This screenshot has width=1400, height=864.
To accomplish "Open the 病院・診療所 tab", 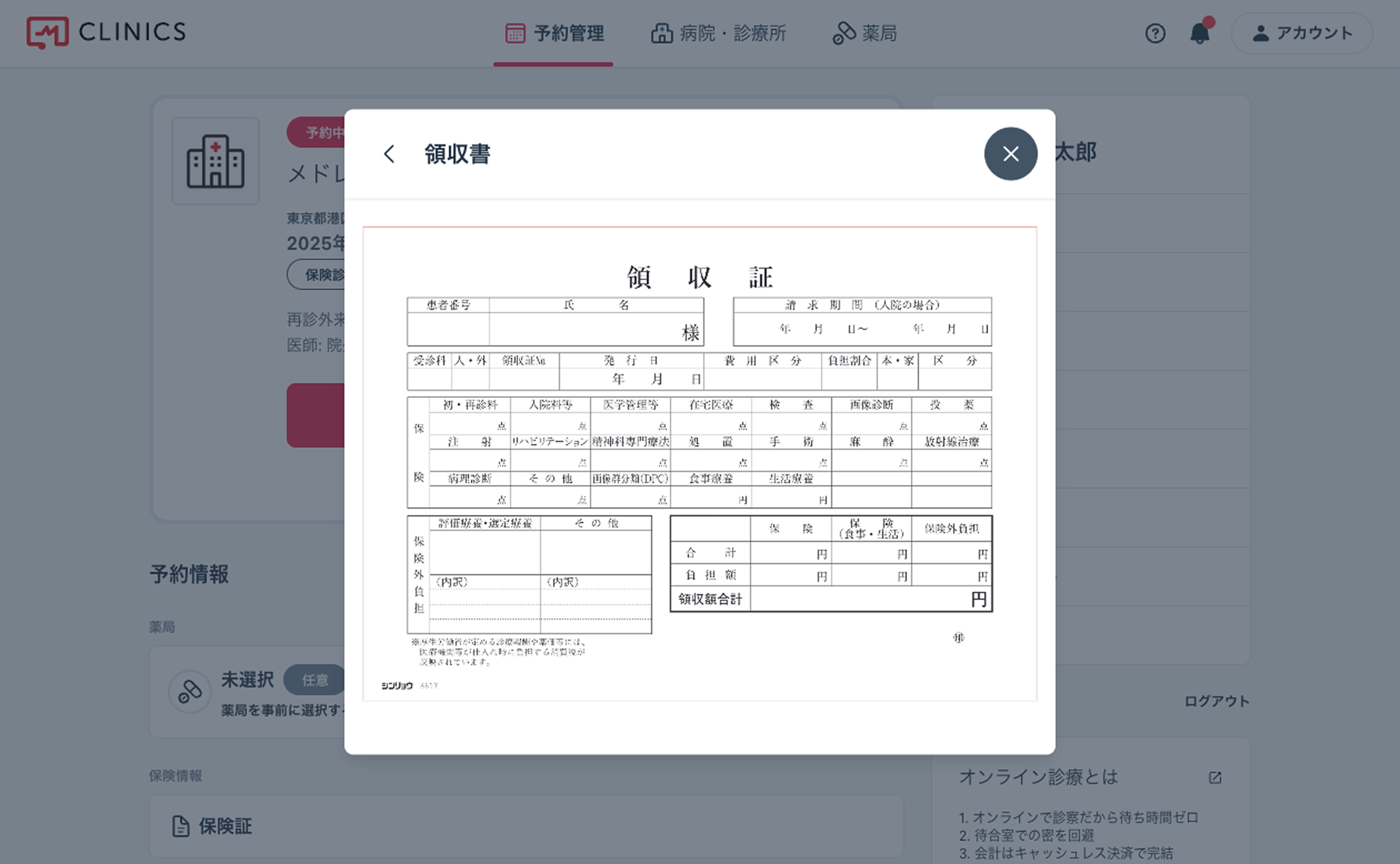I will [718, 33].
